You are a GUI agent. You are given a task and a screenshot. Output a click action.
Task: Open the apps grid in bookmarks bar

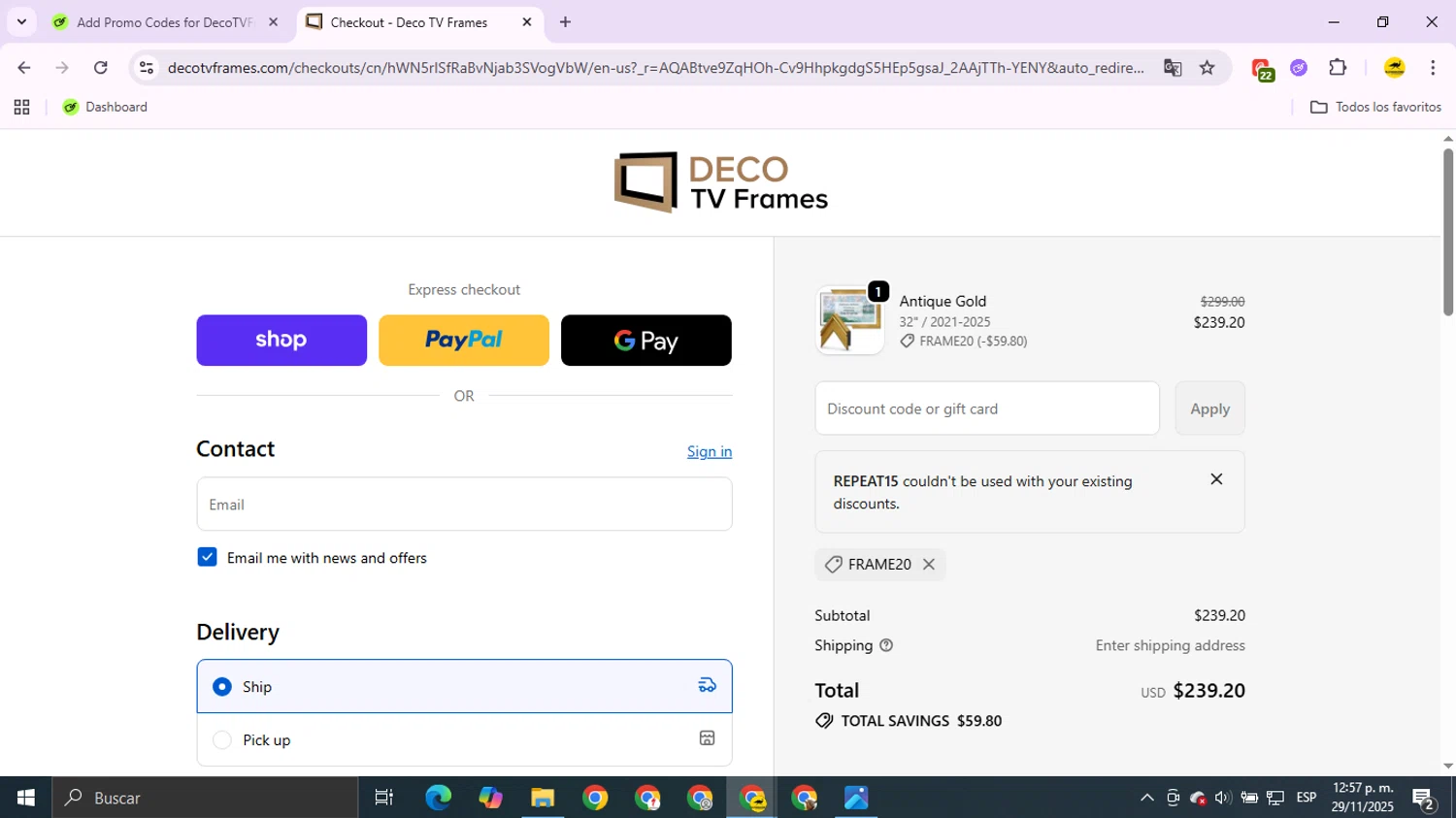pyautogui.click(x=21, y=107)
